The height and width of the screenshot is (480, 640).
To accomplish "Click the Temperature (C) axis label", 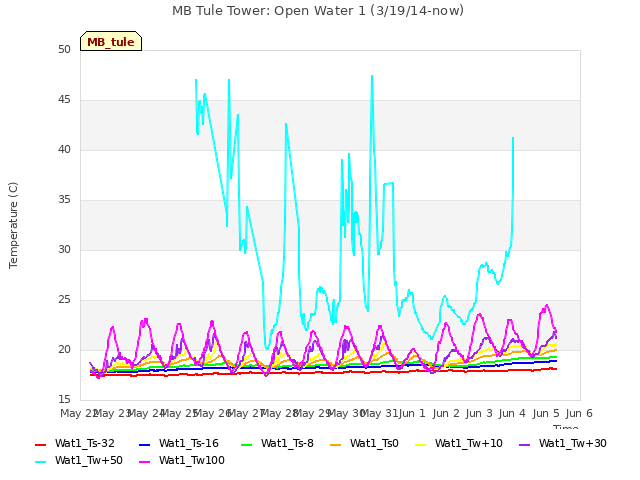I will [x=13, y=225].
